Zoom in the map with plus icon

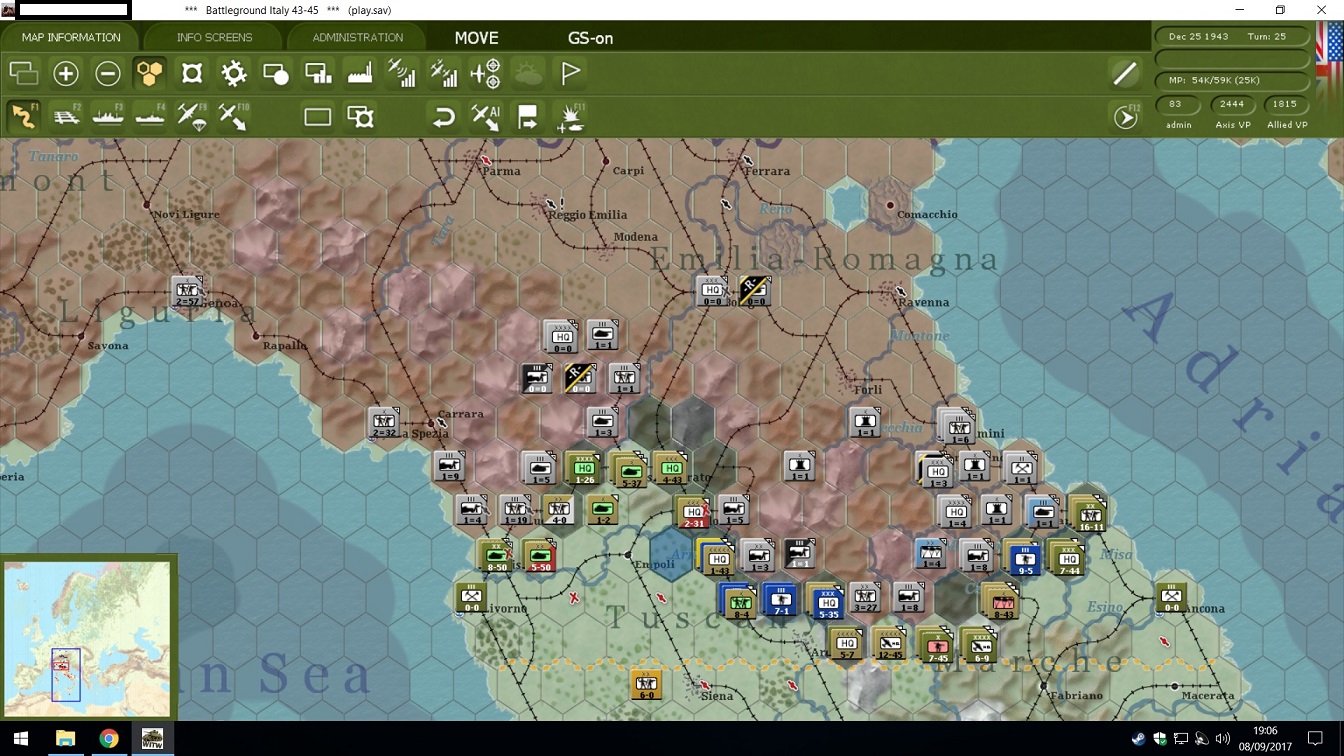tap(66, 73)
